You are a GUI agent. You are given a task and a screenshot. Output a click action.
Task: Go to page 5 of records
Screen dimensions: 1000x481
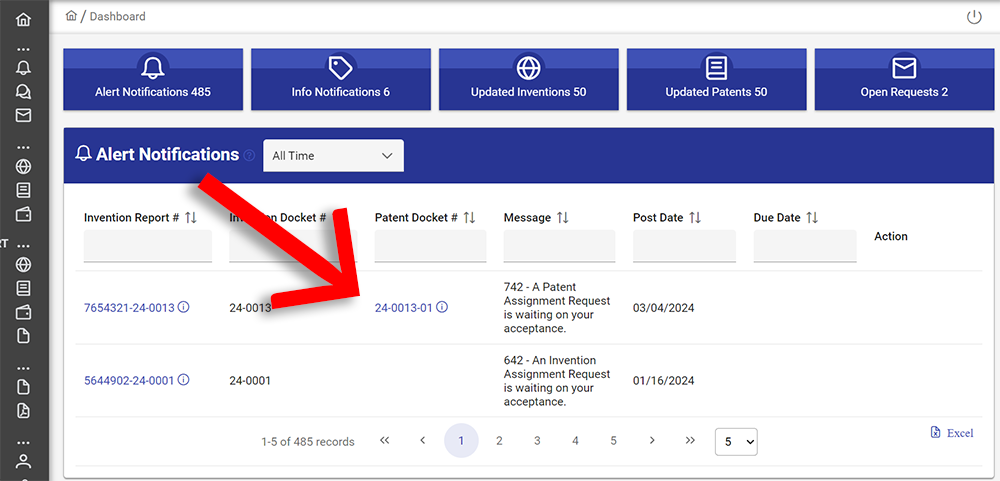point(614,441)
